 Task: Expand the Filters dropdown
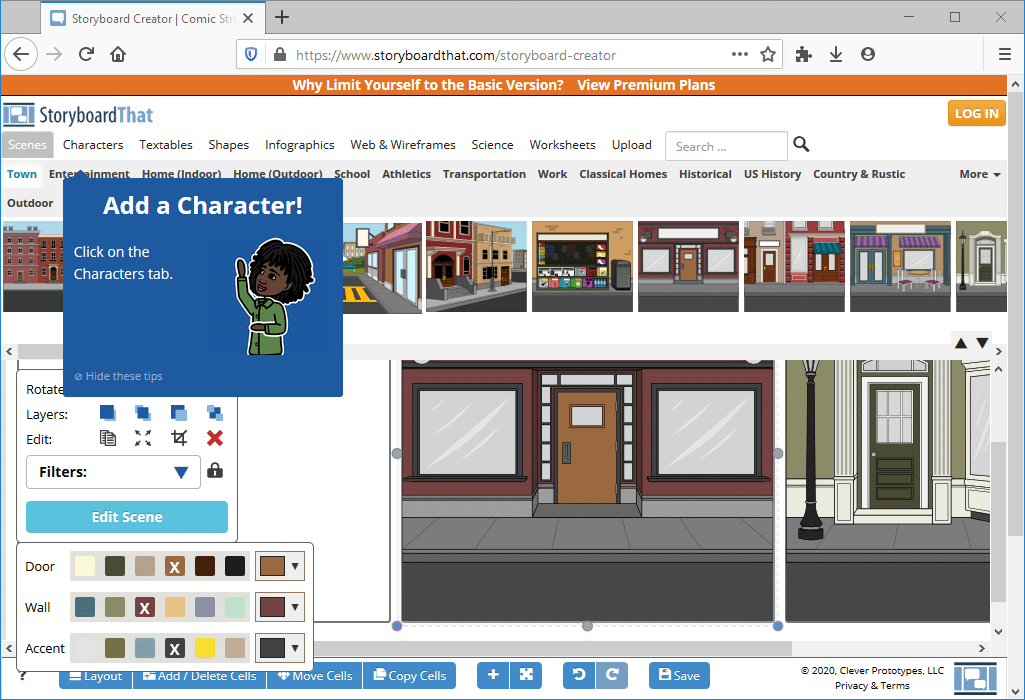181,472
